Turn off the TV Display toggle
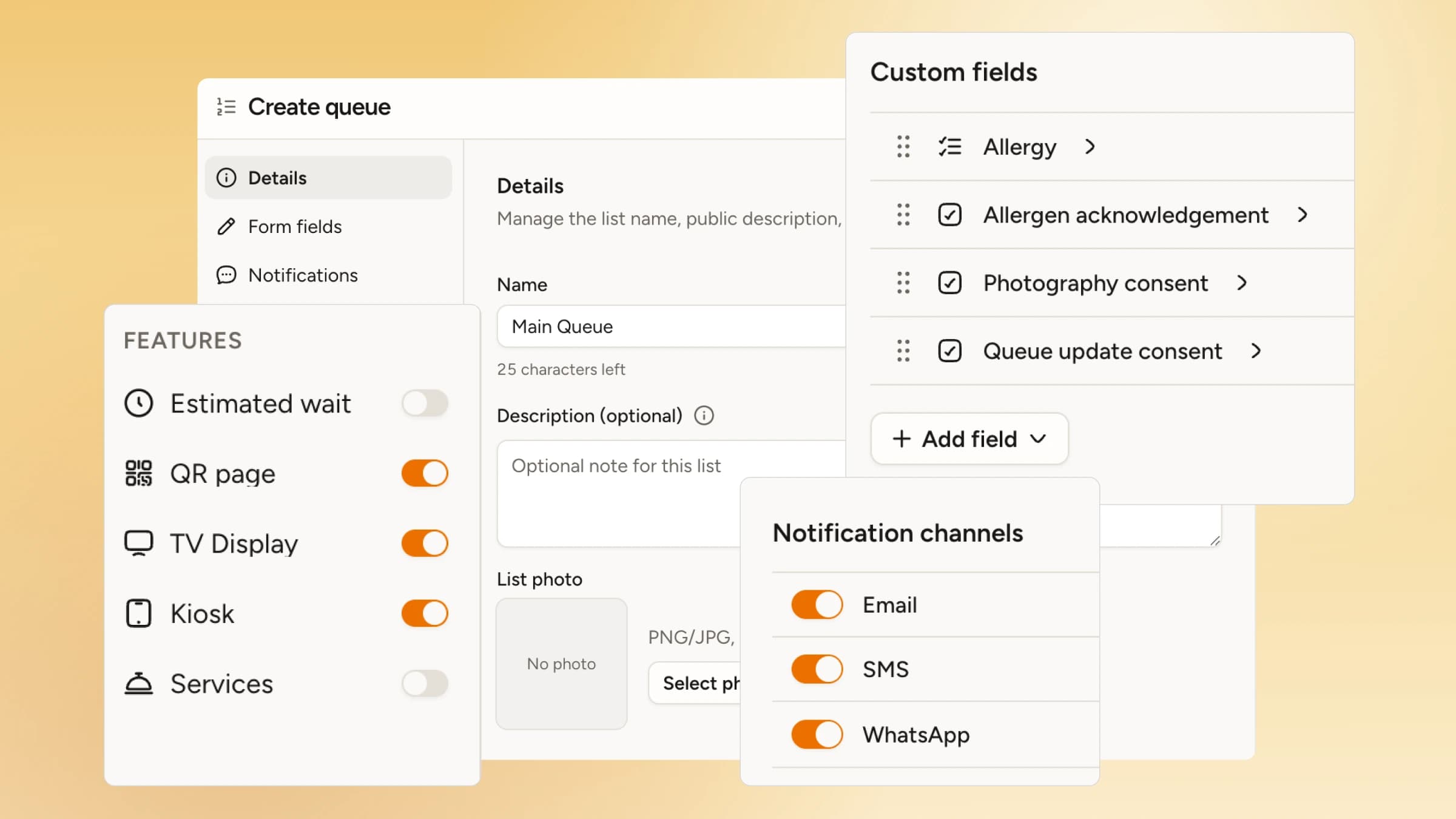This screenshot has height=819, width=1456. click(x=425, y=543)
